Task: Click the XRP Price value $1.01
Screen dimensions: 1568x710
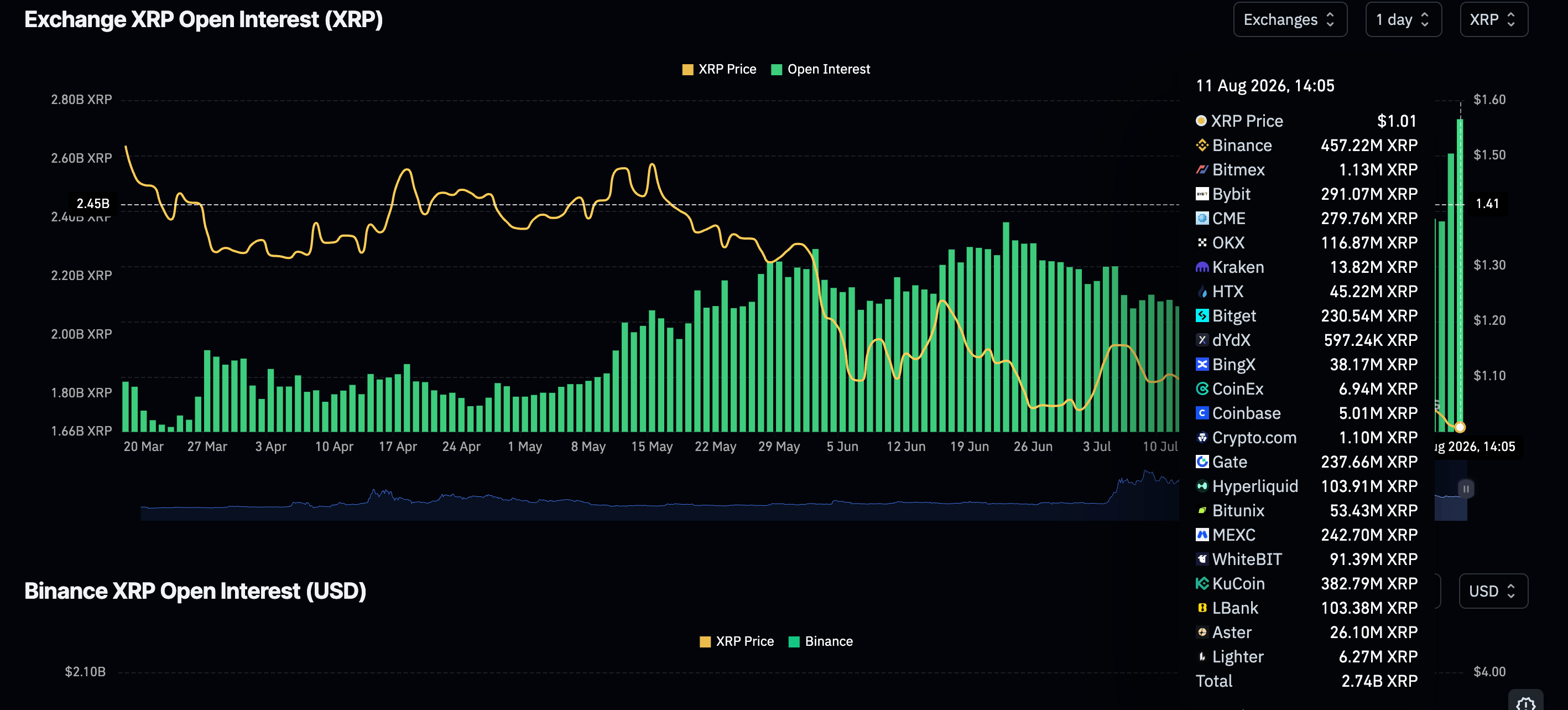Action: click(1397, 121)
